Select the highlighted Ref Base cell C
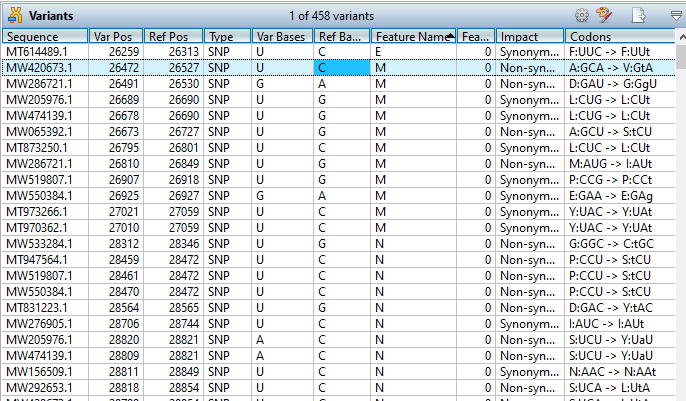Viewport: 686px width, 401px height. click(341, 67)
